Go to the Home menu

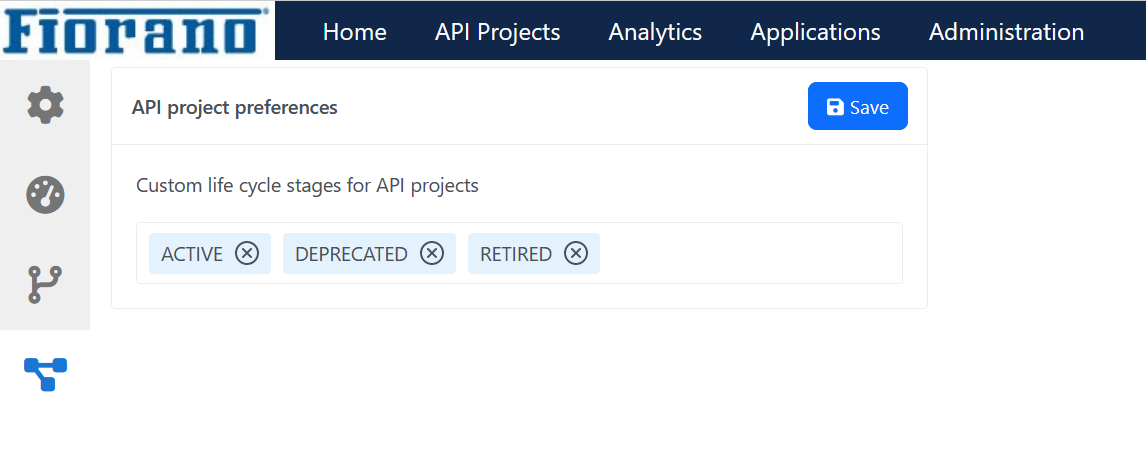point(354,32)
